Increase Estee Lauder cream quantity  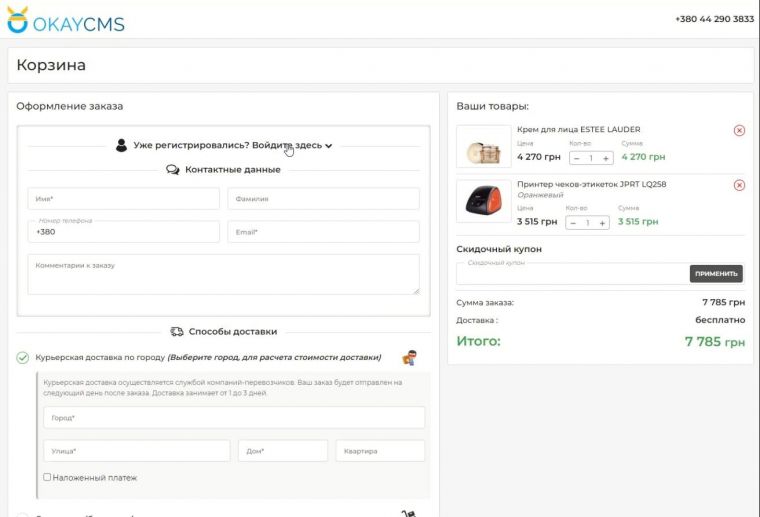(606, 158)
